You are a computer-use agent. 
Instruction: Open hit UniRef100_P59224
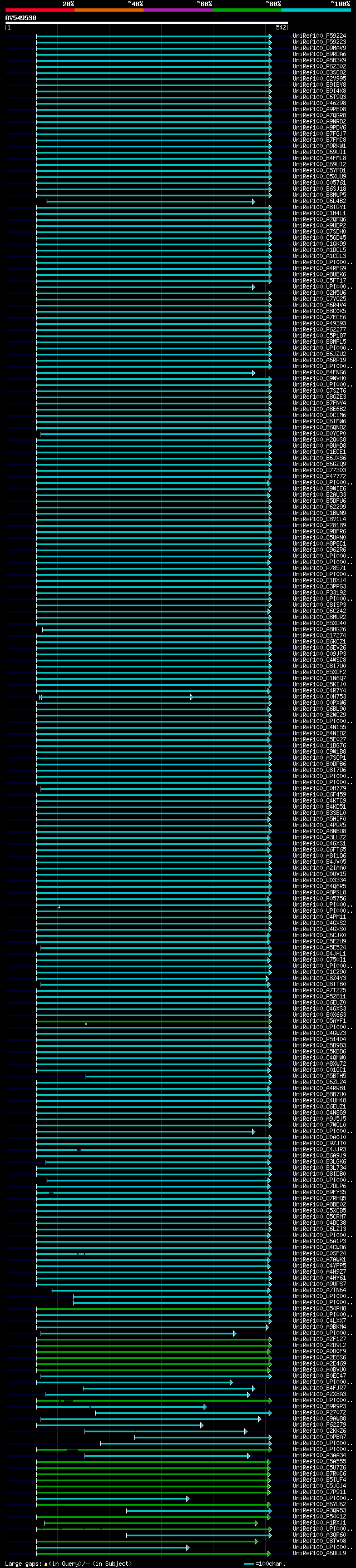click(319, 36)
